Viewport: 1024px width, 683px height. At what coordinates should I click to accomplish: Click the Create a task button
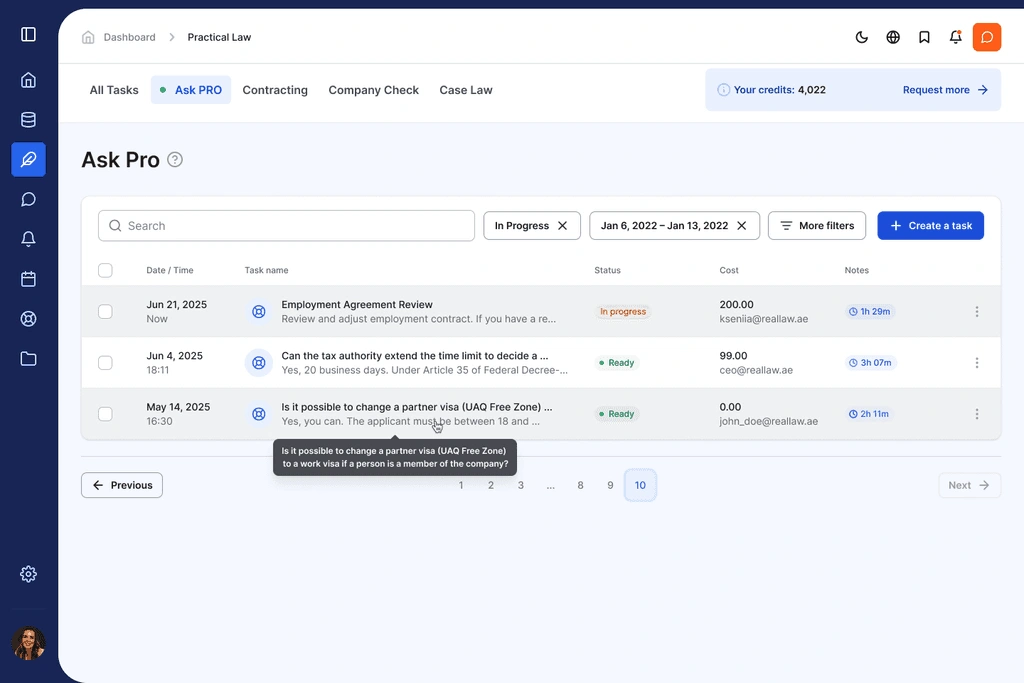point(930,226)
